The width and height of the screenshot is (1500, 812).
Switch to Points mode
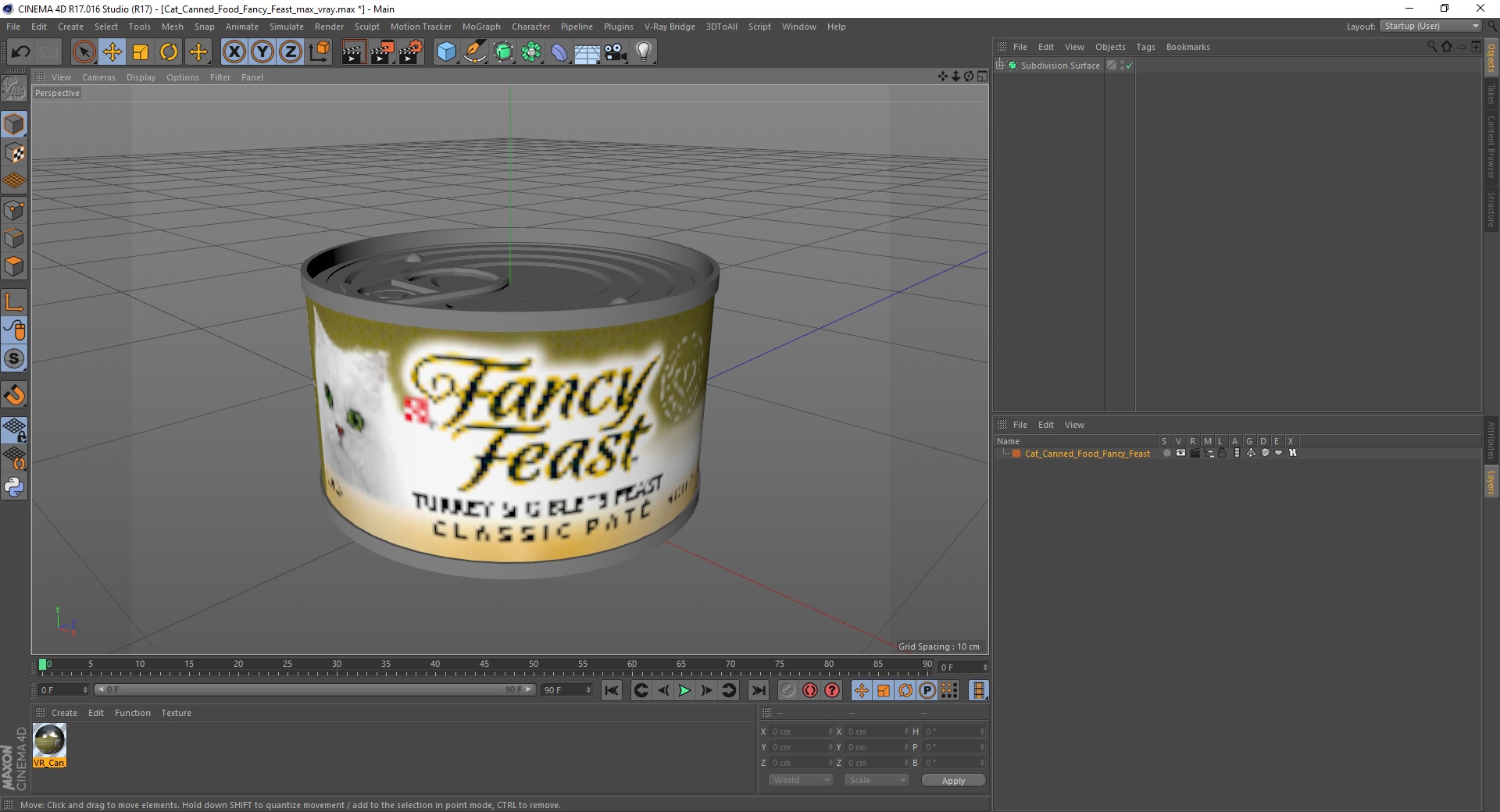pyautogui.click(x=14, y=210)
